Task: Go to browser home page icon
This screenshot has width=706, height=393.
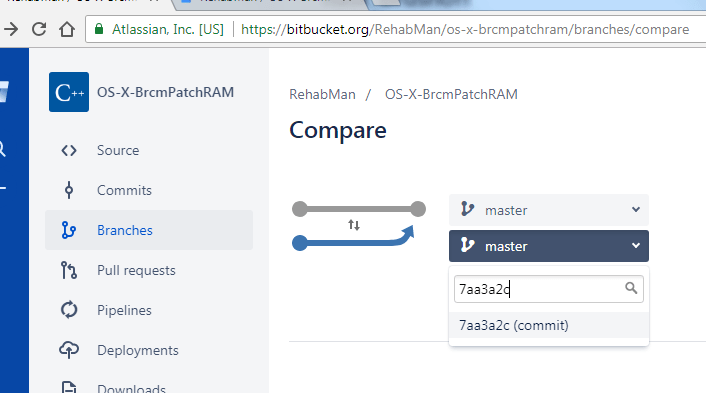Action: point(67,30)
